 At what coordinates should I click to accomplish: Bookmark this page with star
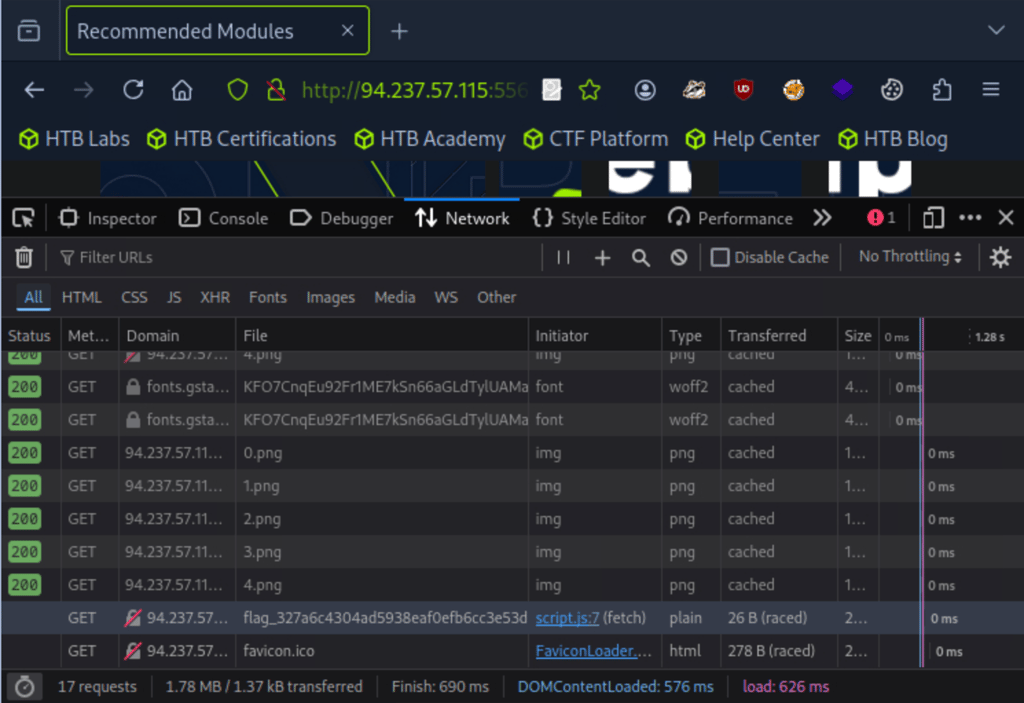click(x=590, y=90)
